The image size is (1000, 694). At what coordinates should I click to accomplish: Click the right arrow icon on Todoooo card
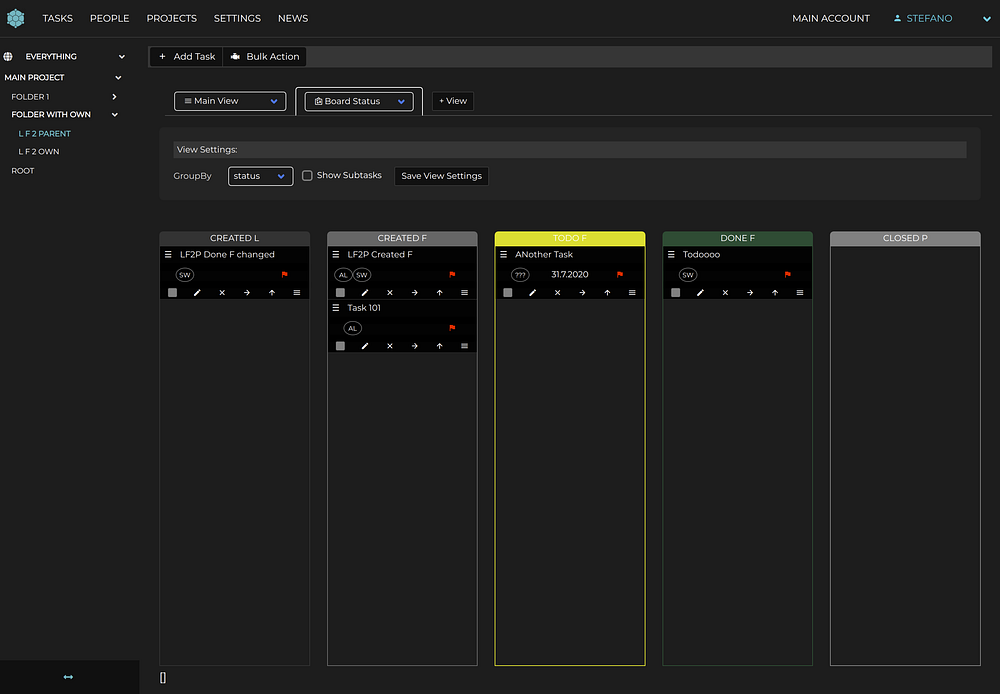tap(750, 293)
